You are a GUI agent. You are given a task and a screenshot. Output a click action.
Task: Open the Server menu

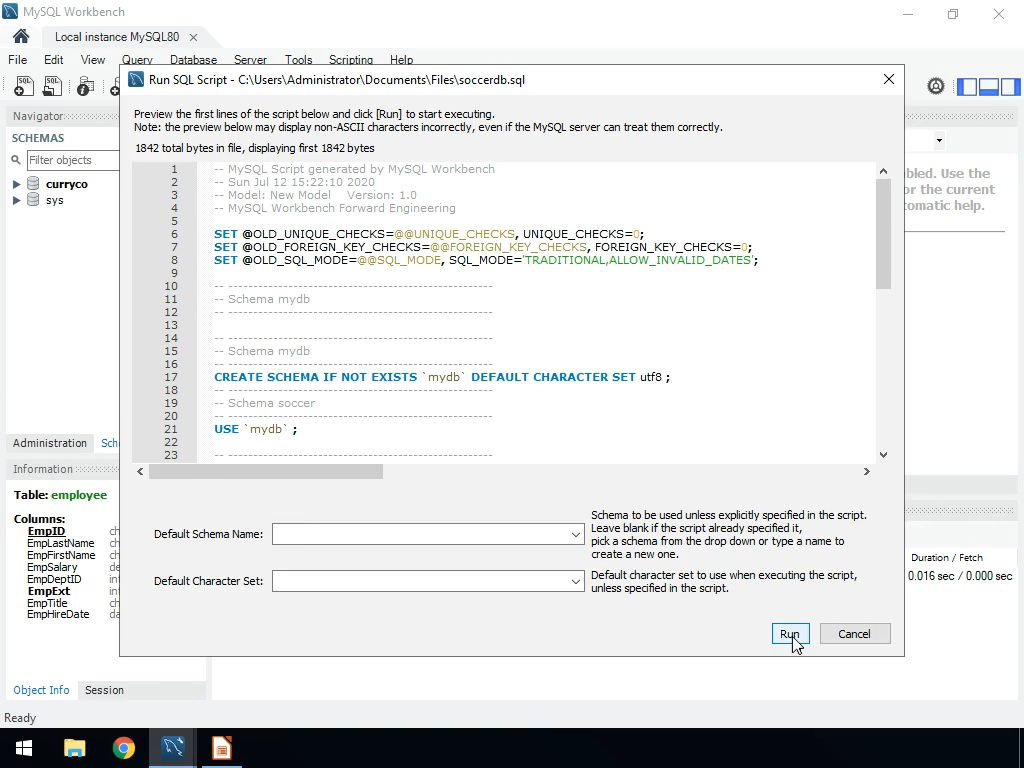(250, 59)
